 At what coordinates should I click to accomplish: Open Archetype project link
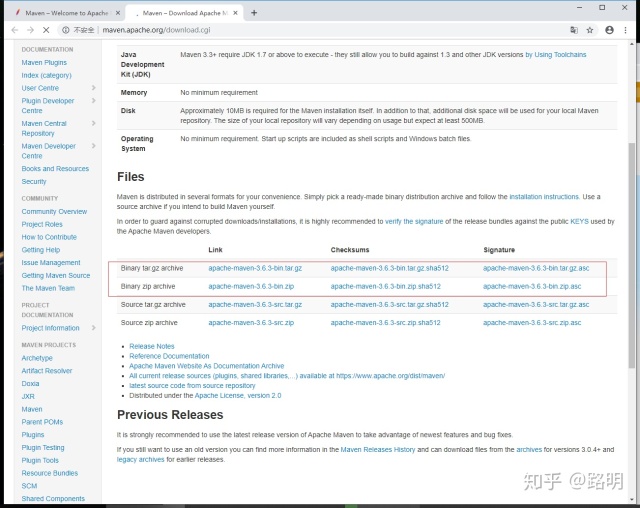(37, 358)
